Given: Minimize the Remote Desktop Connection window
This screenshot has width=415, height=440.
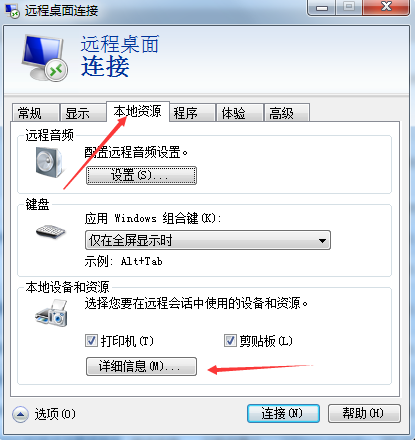Looking at the screenshot, I should coord(322,7).
